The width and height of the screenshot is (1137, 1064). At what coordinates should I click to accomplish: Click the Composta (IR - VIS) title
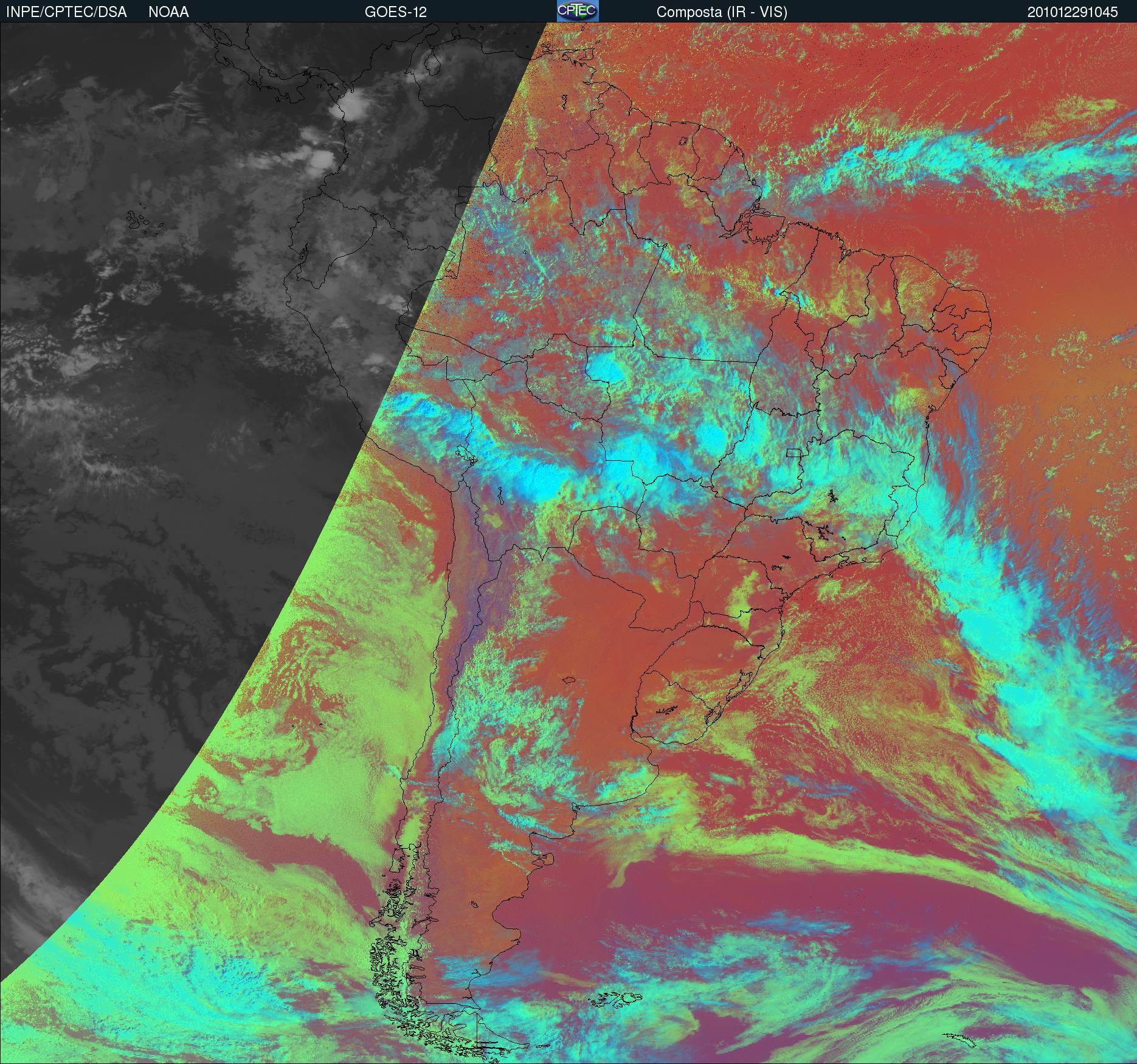722,12
